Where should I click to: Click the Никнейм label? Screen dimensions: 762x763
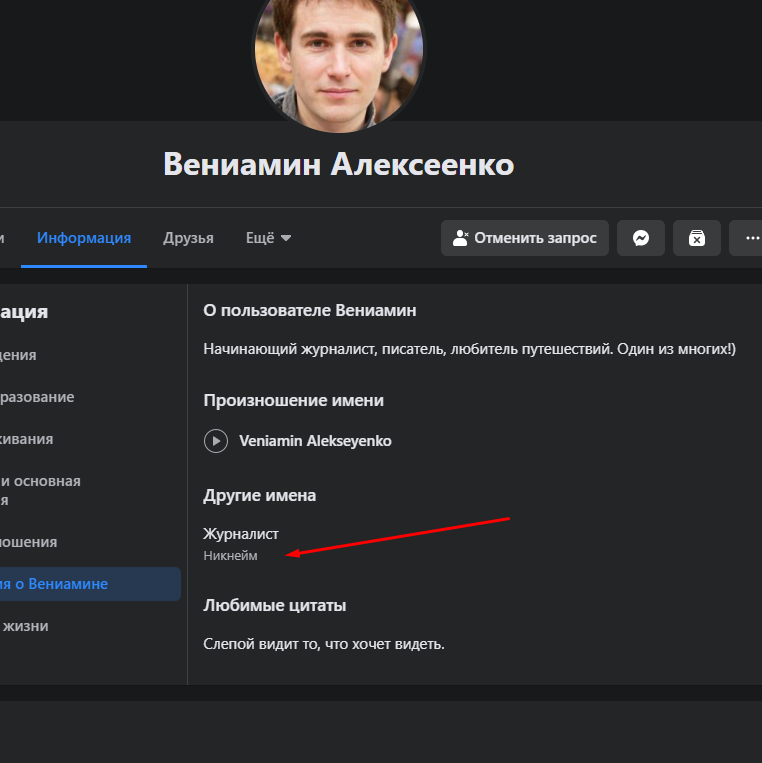(230, 556)
